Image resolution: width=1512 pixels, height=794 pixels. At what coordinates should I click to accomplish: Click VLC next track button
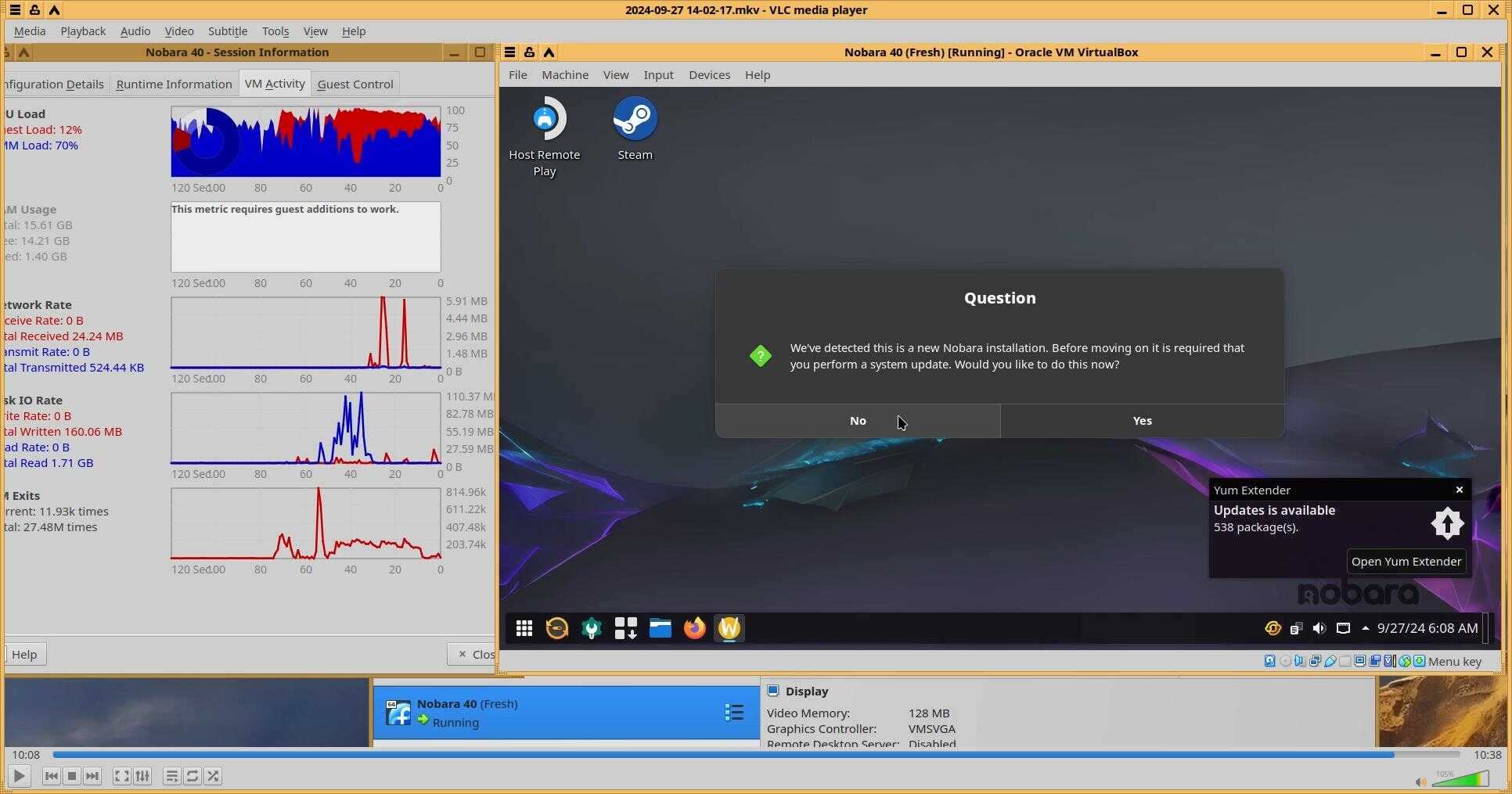[92, 776]
